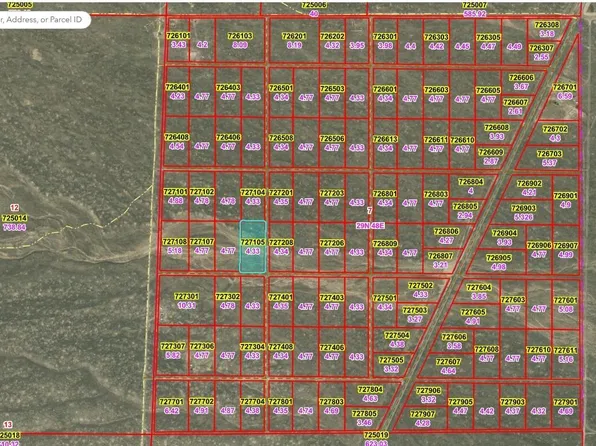This screenshot has height=446, width=596.
Task: Choose parcel label 726603
Action: click(x=436, y=90)
